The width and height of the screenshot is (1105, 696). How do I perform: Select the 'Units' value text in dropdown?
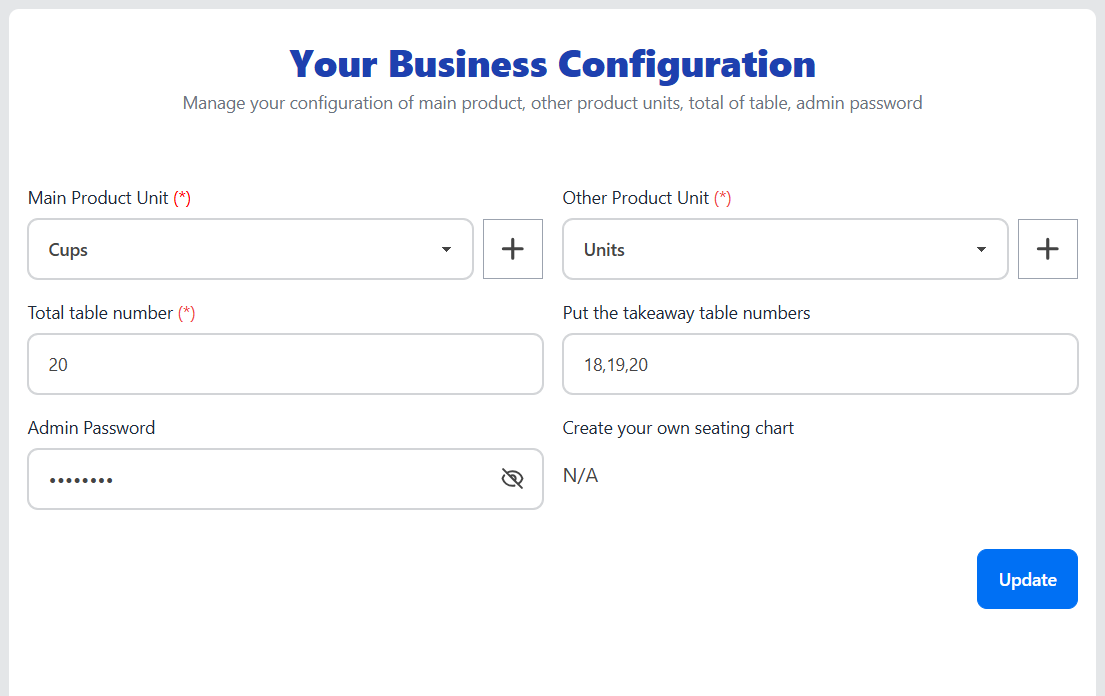point(604,250)
